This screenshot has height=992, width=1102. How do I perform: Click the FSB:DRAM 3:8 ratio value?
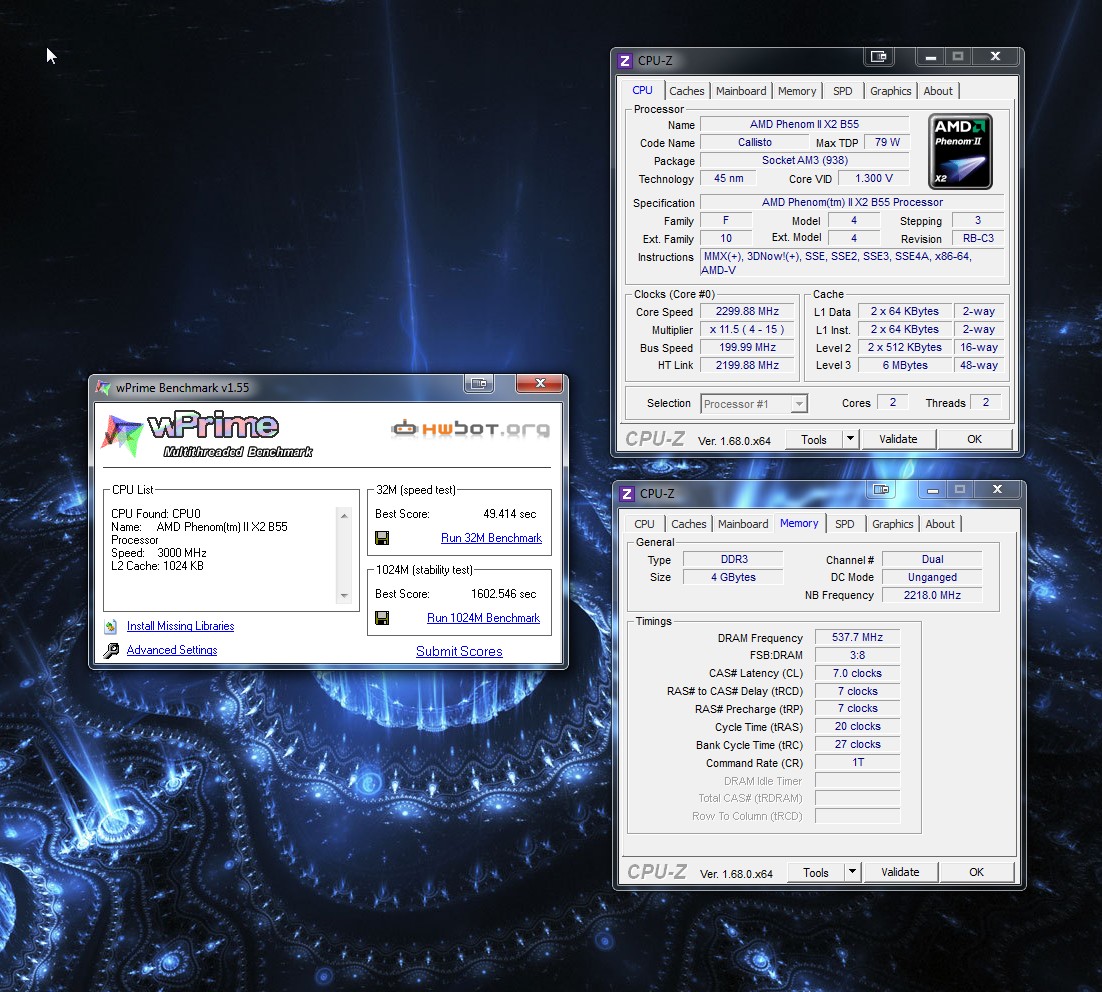(x=857, y=655)
